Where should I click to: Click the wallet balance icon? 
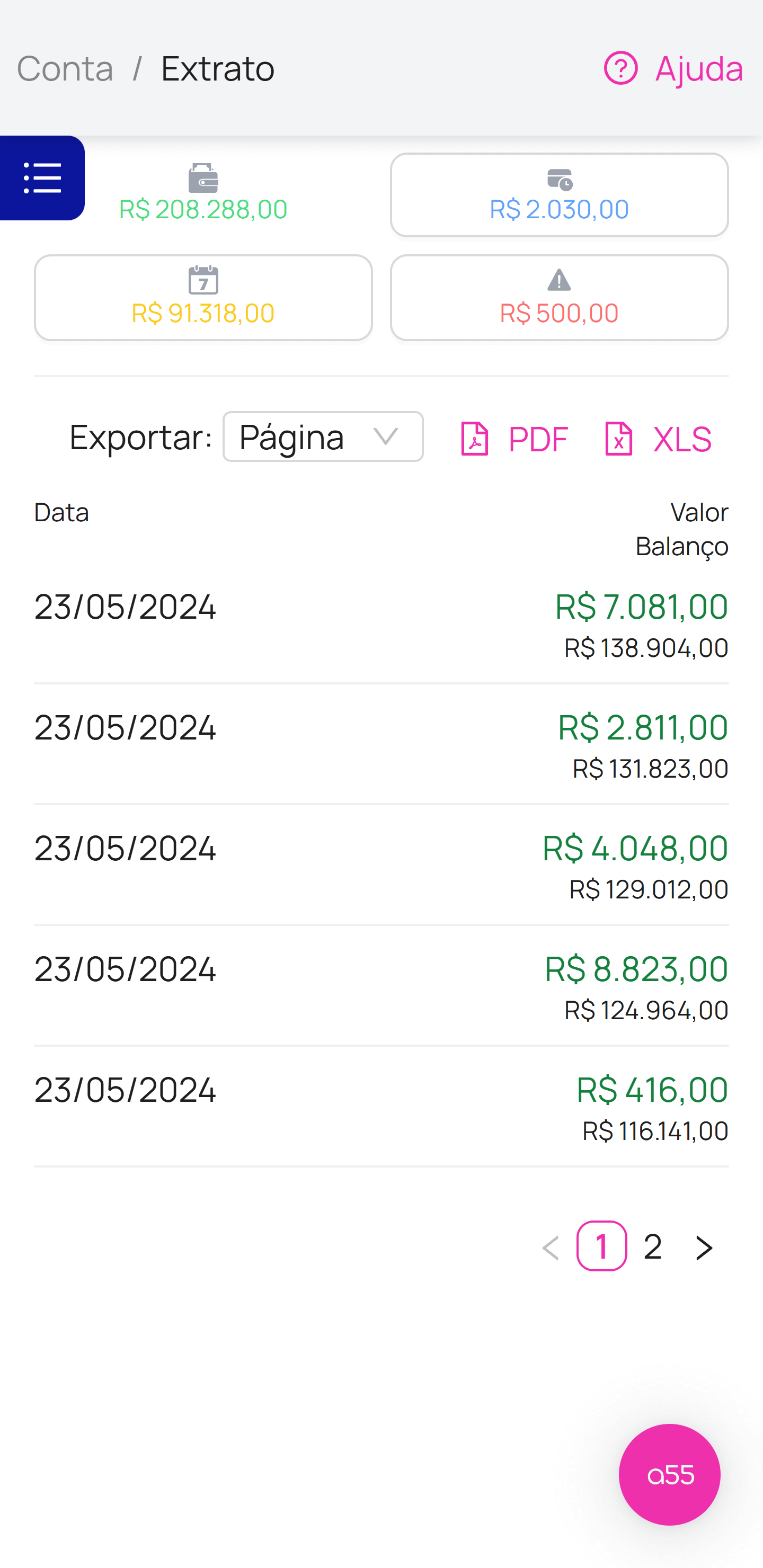pyautogui.click(x=203, y=179)
